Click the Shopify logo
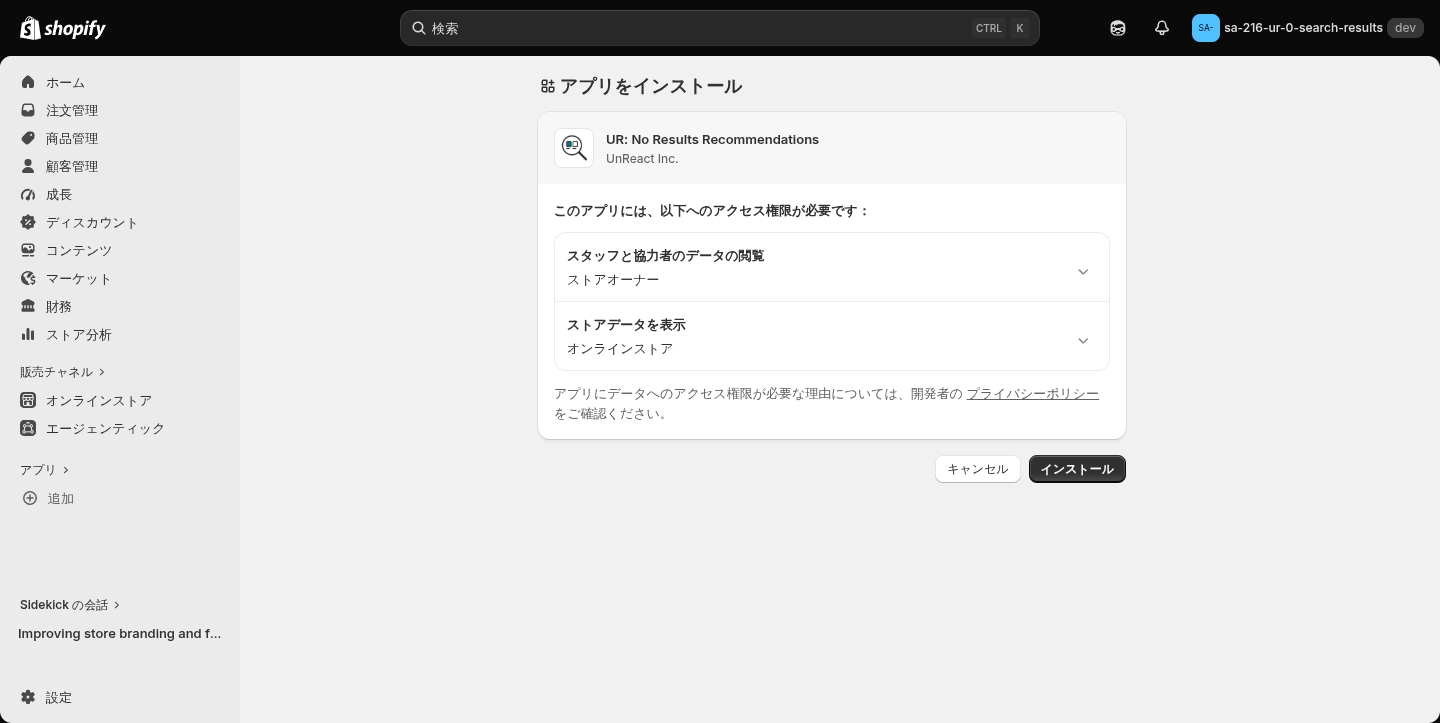The image size is (1440, 723). [63, 28]
